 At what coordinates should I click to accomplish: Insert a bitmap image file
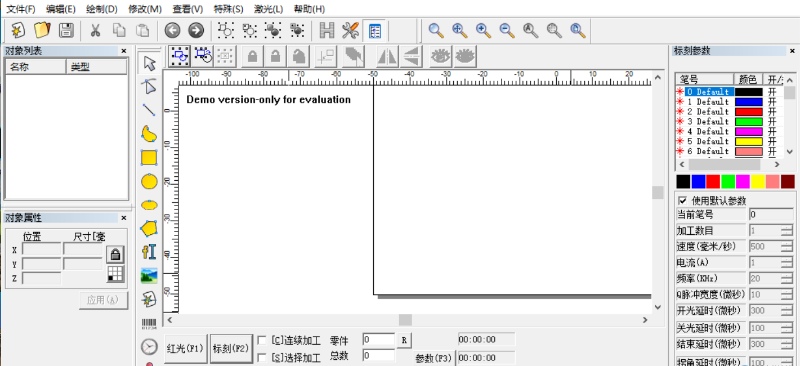[149, 275]
